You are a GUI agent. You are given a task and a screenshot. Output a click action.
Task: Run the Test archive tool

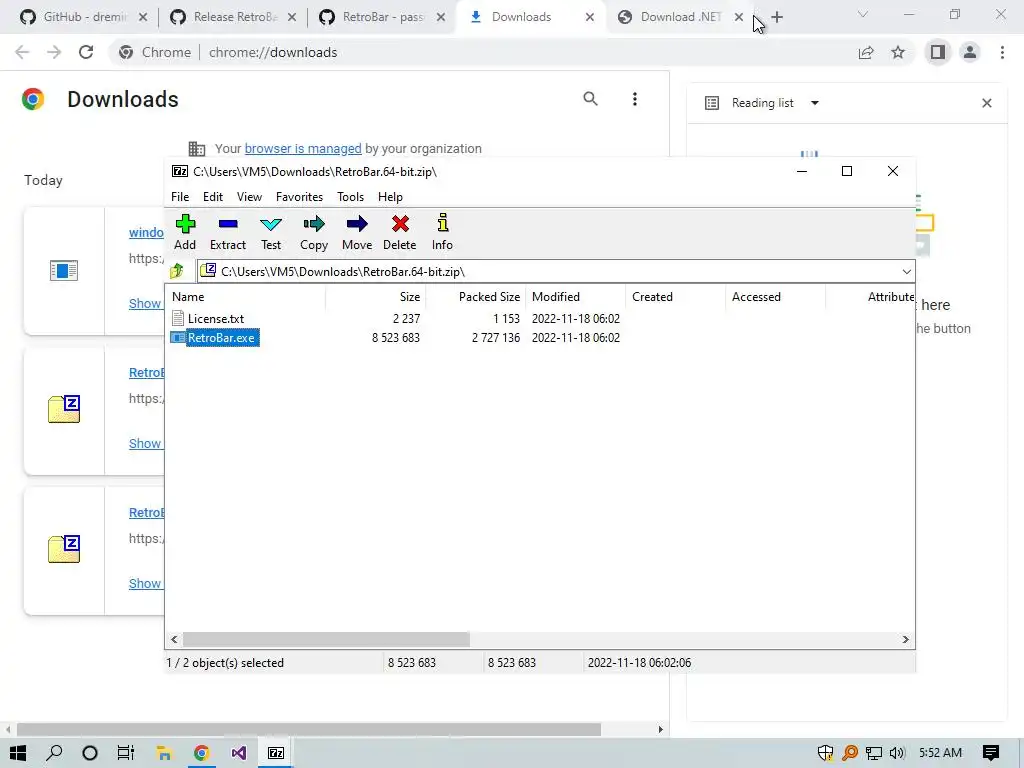[x=271, y=232]
